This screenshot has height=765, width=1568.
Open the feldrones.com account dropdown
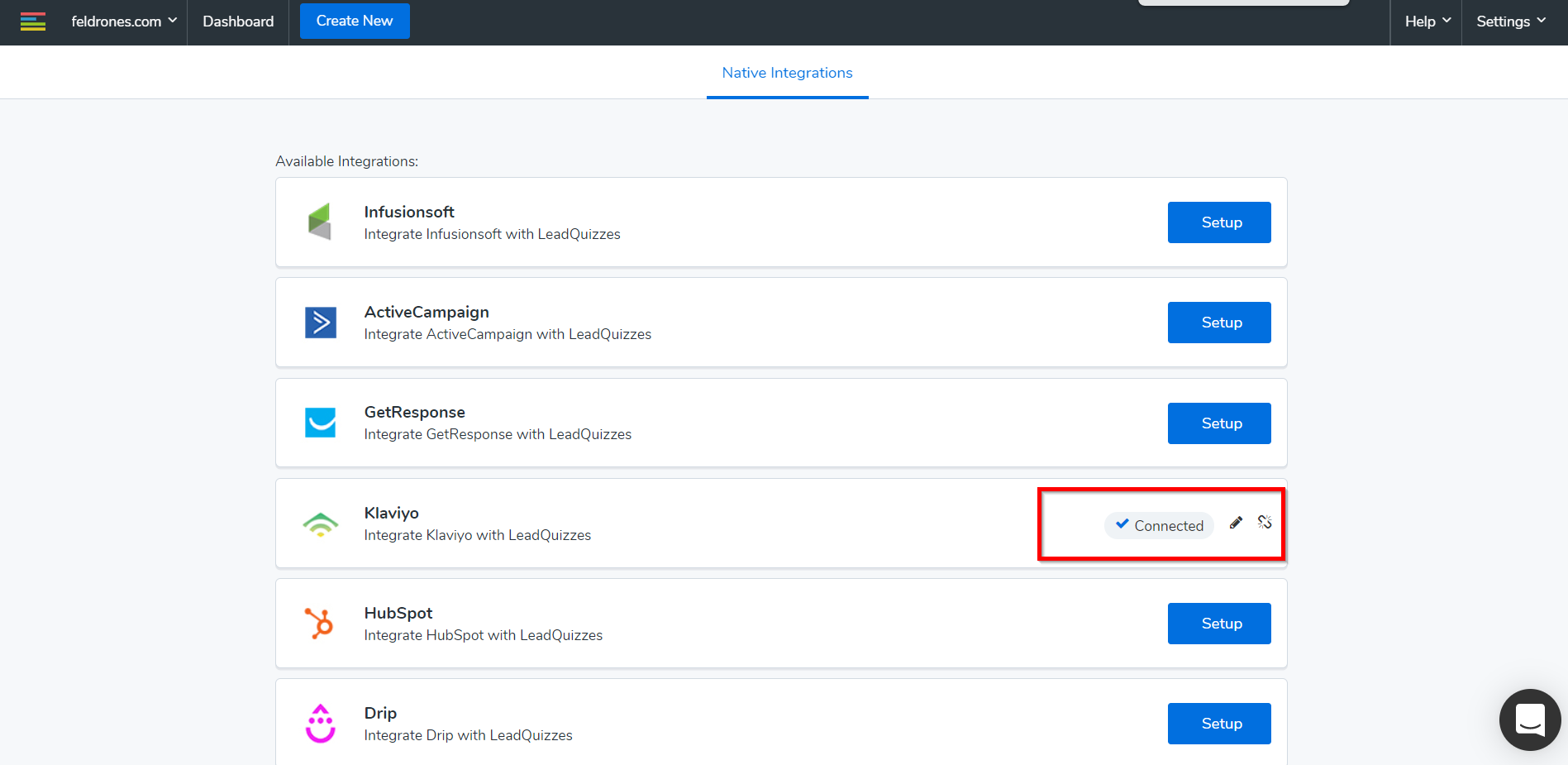124,22
